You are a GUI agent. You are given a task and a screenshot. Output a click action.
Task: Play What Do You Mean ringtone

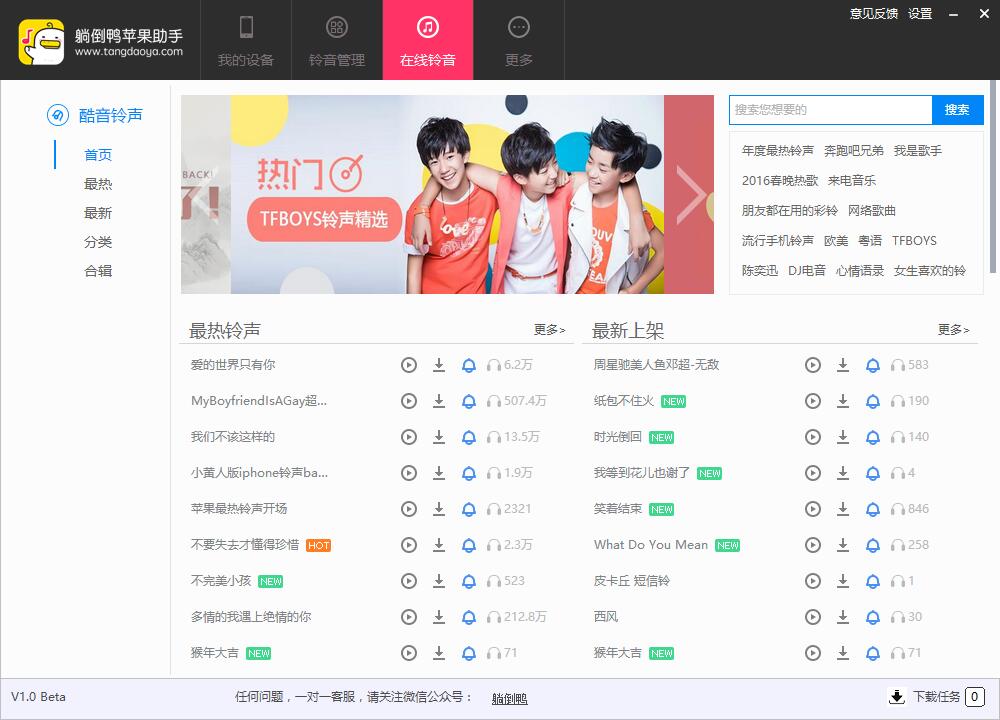812,545
